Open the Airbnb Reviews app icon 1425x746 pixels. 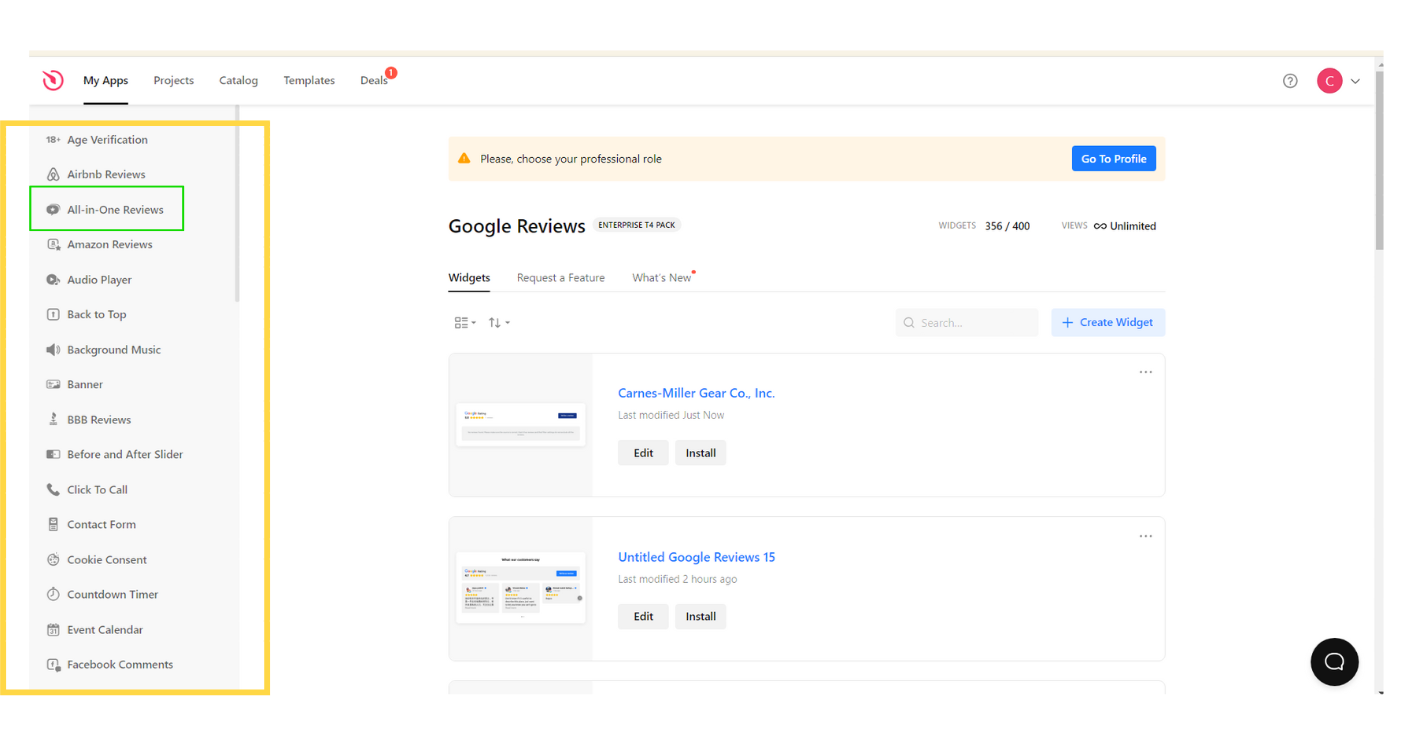[x=53, y=175]
